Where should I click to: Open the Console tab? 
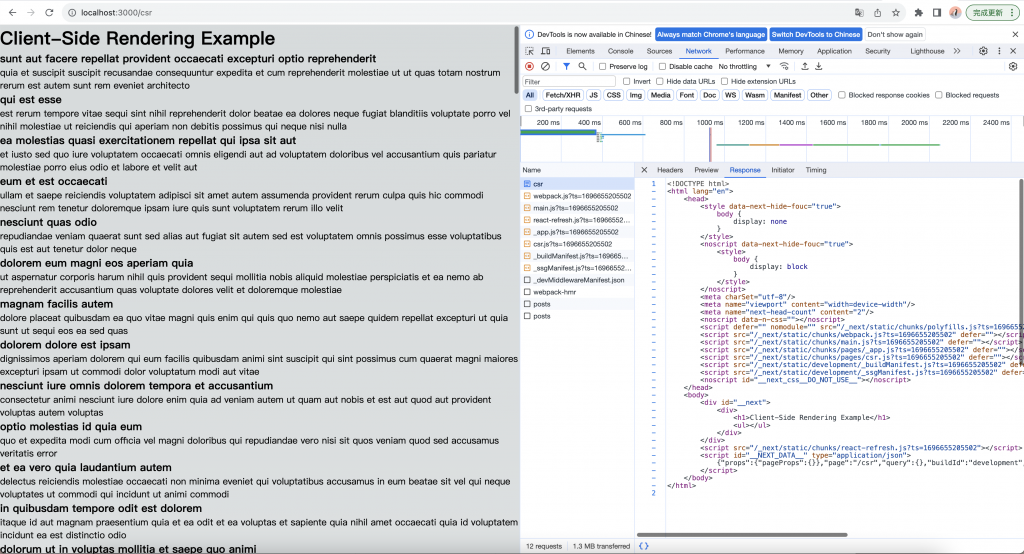[620, 51]
